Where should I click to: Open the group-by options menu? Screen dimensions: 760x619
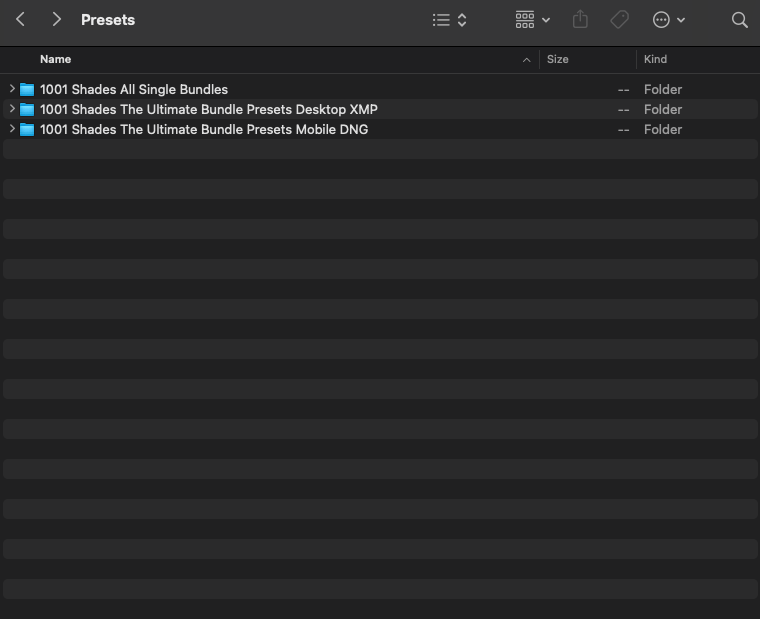pos(532,20)
